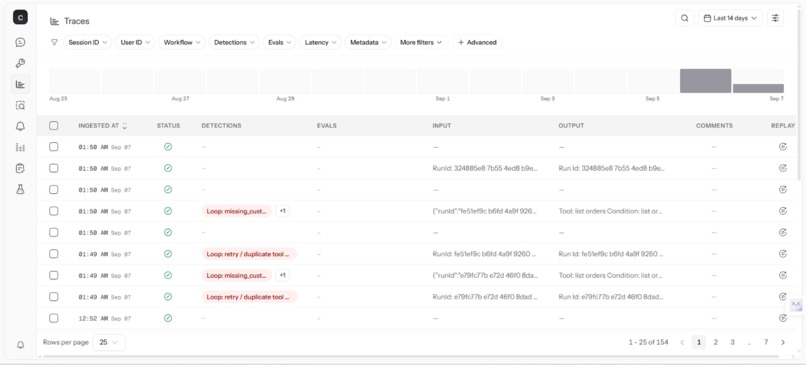Open the Evals filter dropdown
806x365 pixels.
(279, 42)
